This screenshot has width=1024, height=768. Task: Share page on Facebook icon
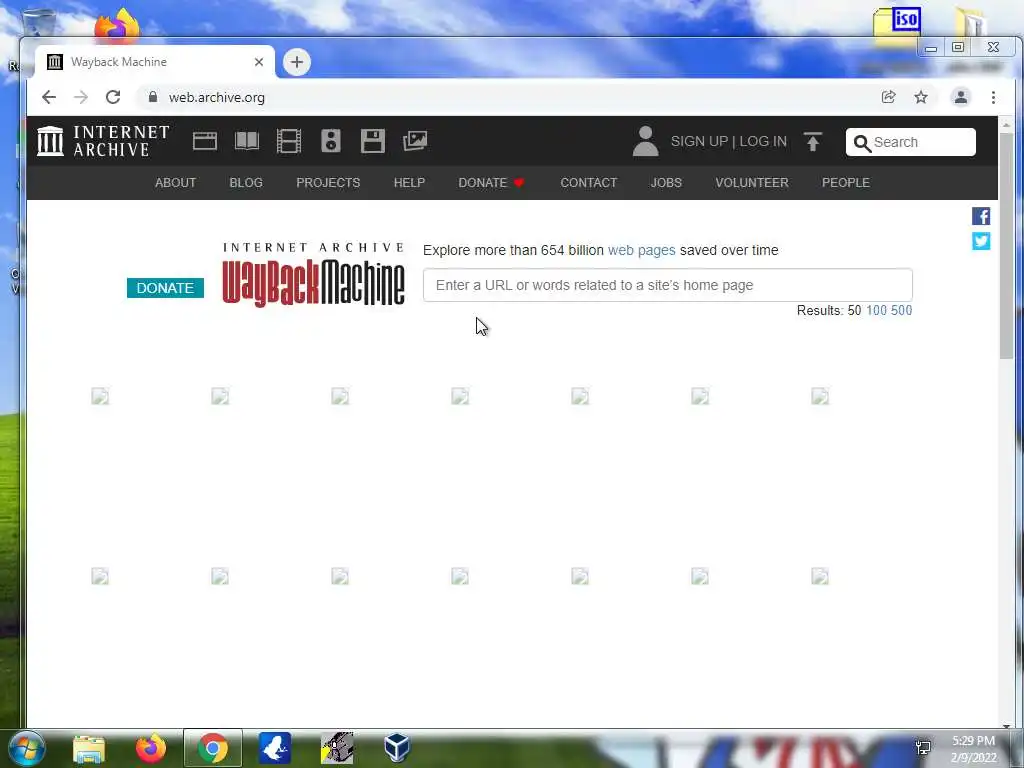pyautogui.click(x=981, y=216)
